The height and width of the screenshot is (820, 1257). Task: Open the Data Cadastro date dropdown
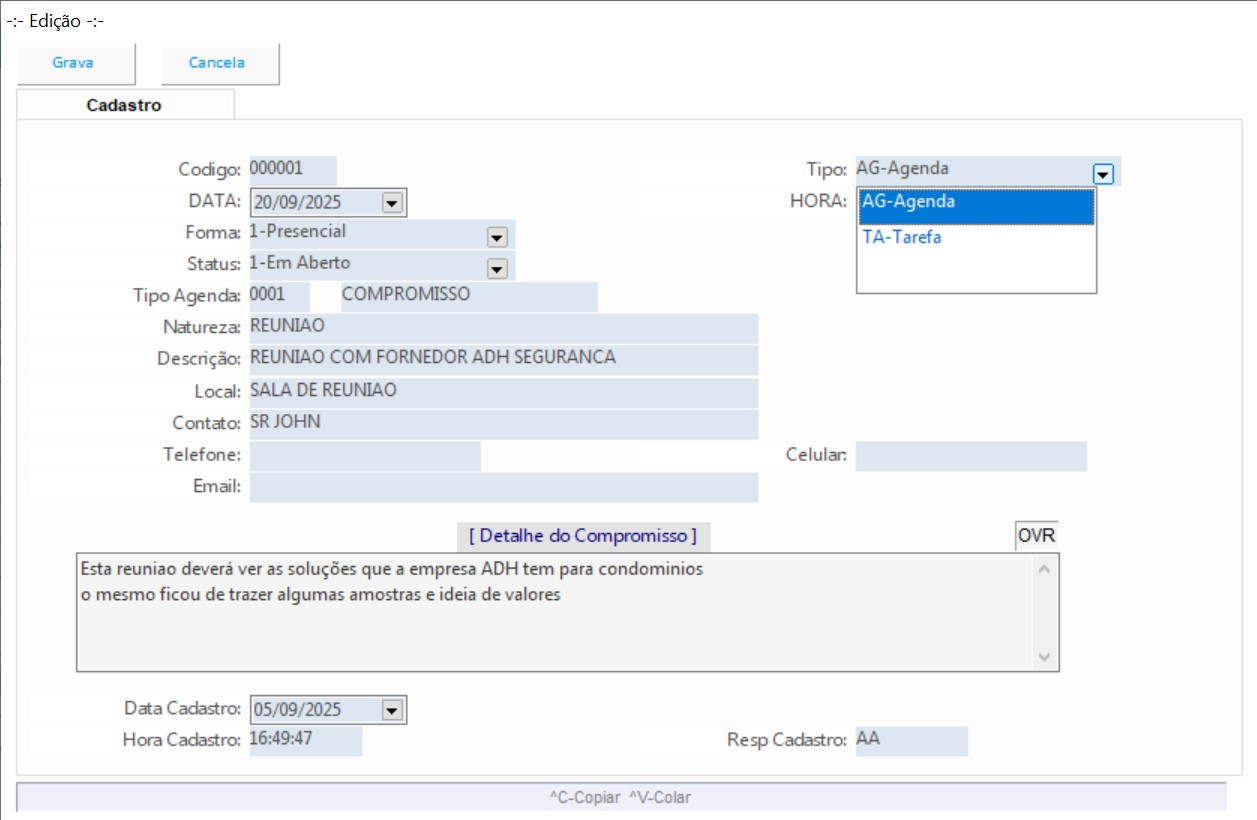pyautogui.click(x=392, y=711)
